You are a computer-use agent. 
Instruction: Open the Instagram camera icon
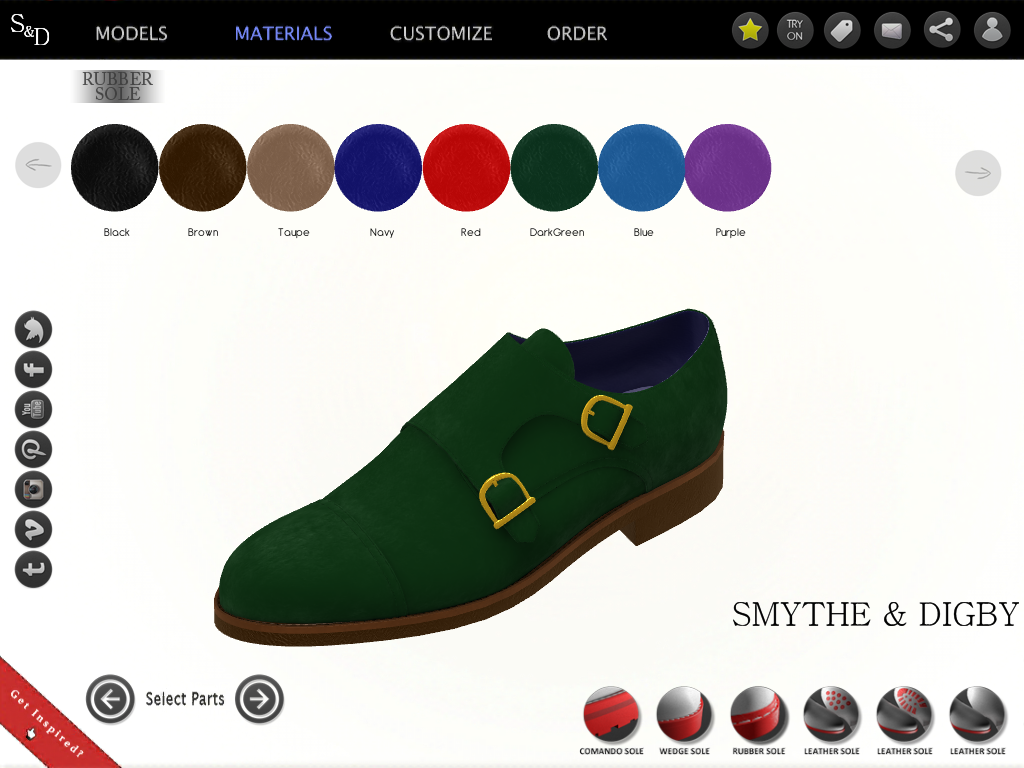pos(33,489)
